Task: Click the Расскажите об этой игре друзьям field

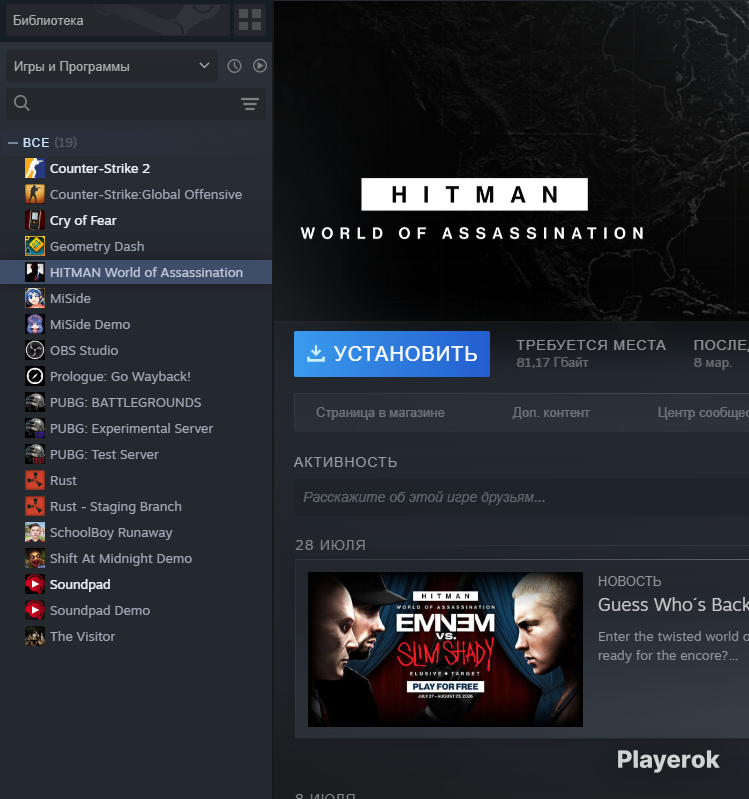Action: tap(521, 497)
